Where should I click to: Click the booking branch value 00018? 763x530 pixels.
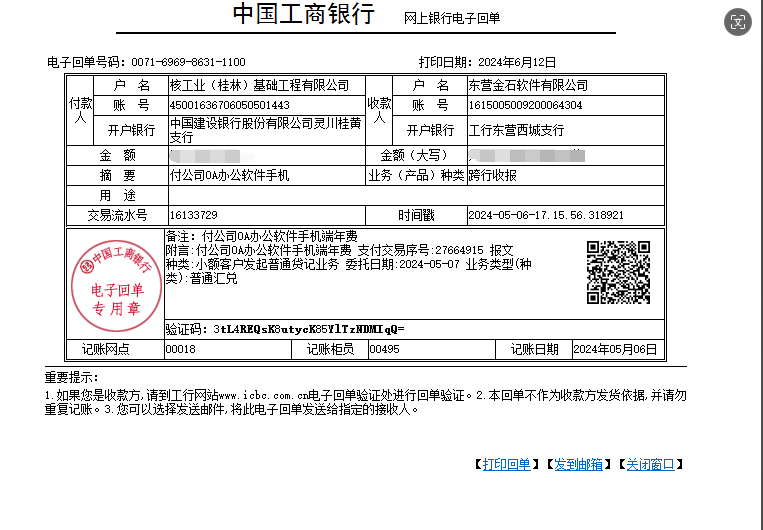(181, 349)
